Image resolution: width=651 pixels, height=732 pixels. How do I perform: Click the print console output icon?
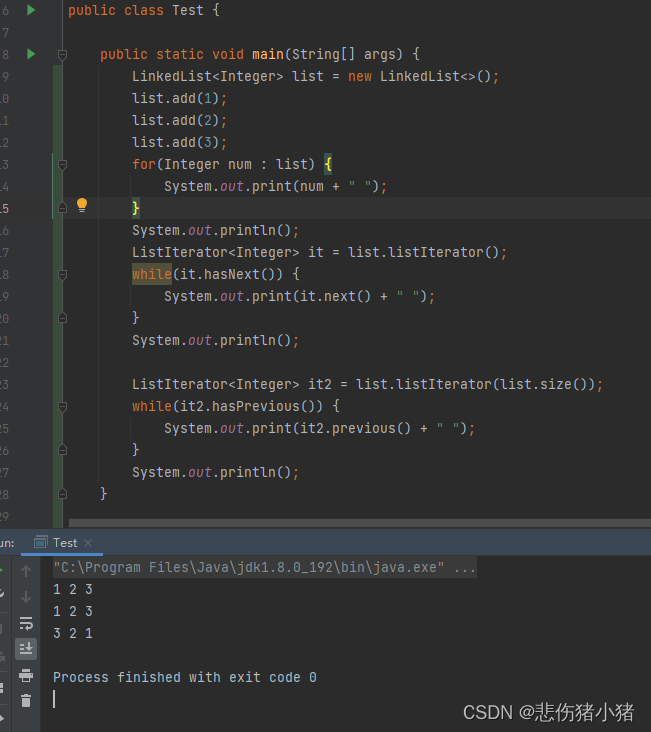tap(26, 675)
